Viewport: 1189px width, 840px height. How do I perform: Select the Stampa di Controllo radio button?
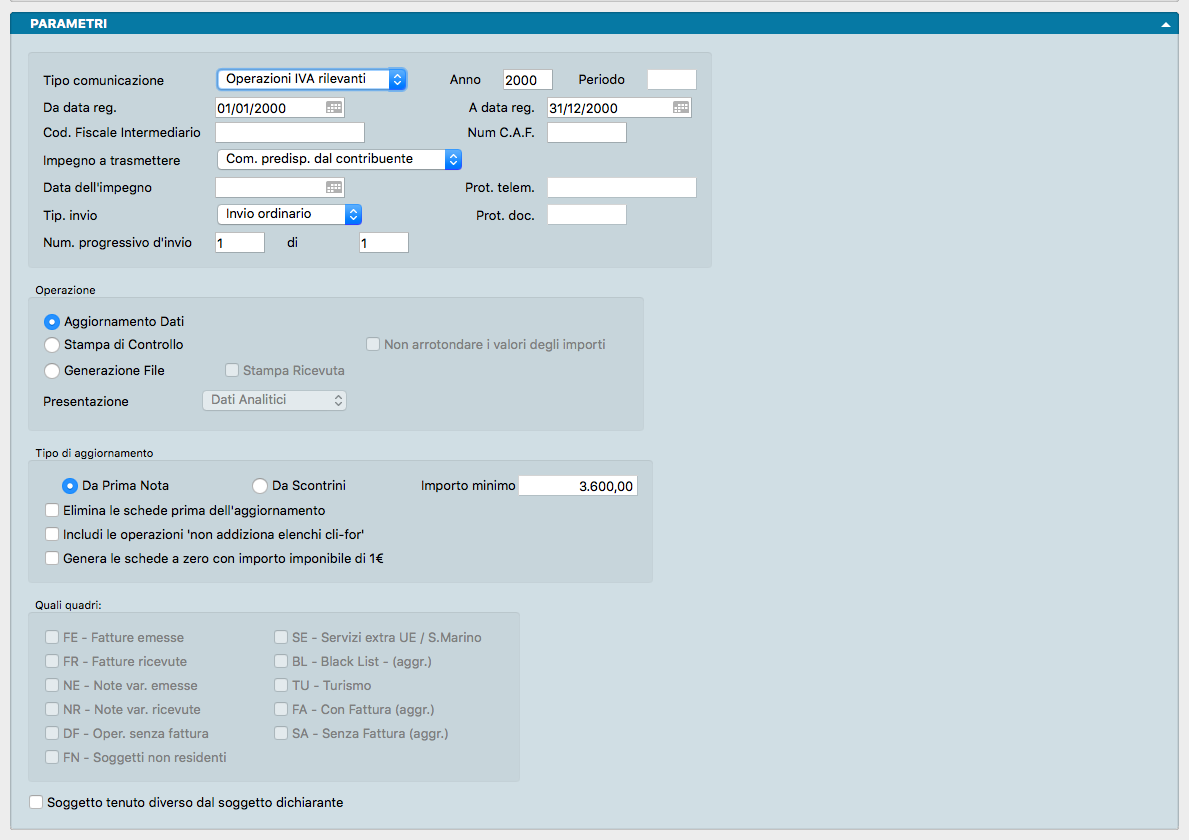click(52, 345)
